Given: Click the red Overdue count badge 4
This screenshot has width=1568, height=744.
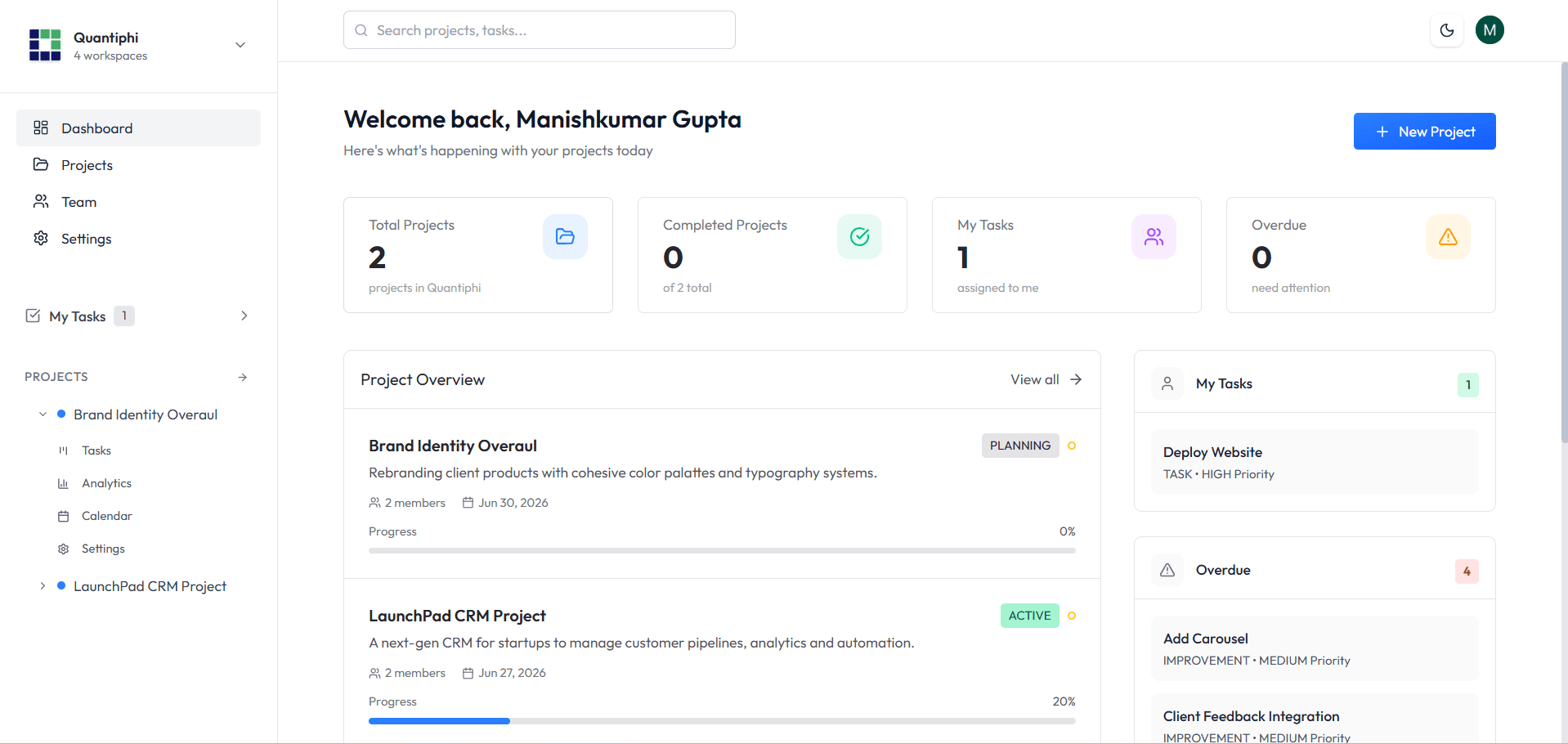Looking at the screenshot, I should (1467, 571).
